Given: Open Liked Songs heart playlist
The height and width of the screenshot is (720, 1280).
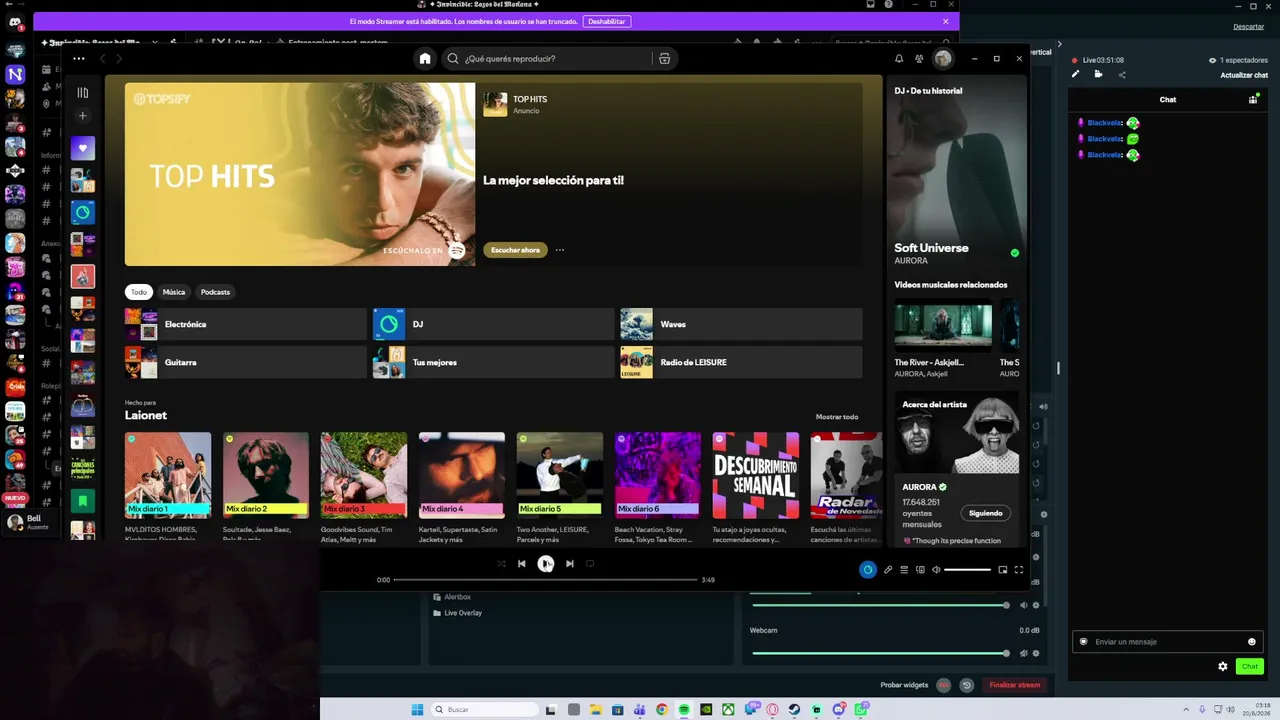Looking at the screenshot, I should pos(83,148).
